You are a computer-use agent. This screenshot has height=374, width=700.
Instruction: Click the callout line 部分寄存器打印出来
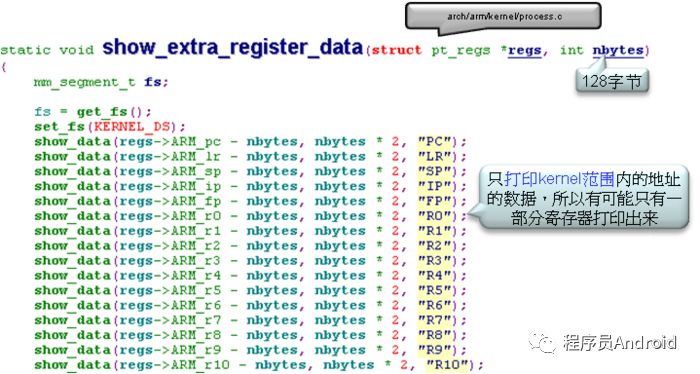pos(585,218)
